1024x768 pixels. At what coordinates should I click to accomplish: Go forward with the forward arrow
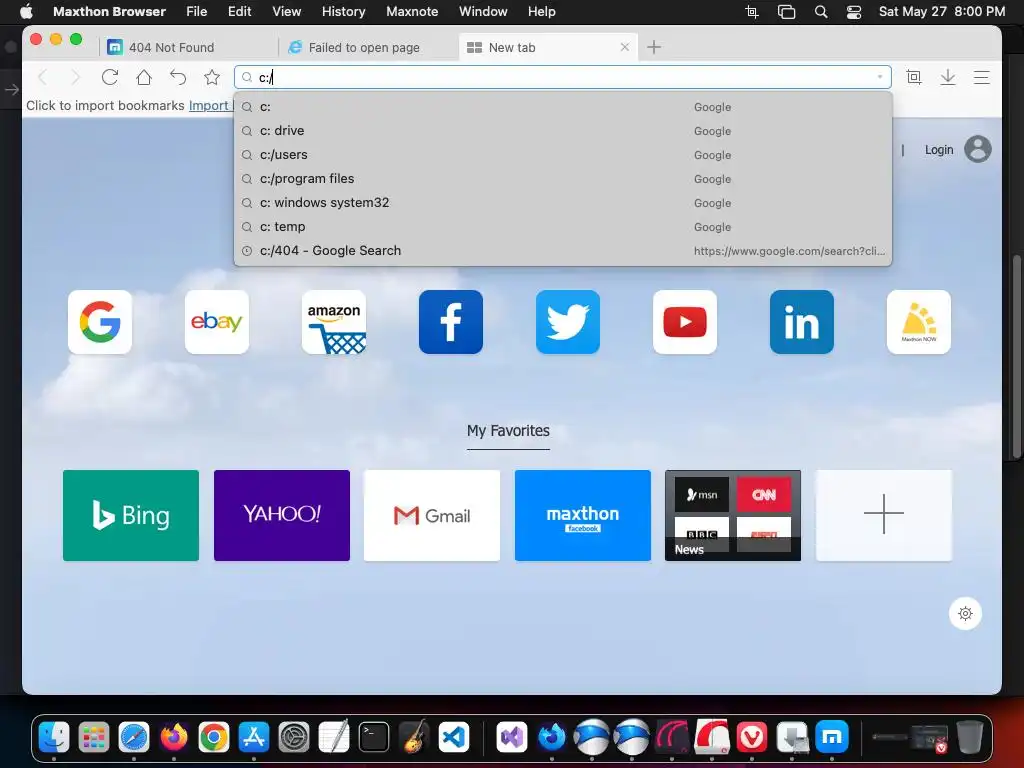point(75,77)
